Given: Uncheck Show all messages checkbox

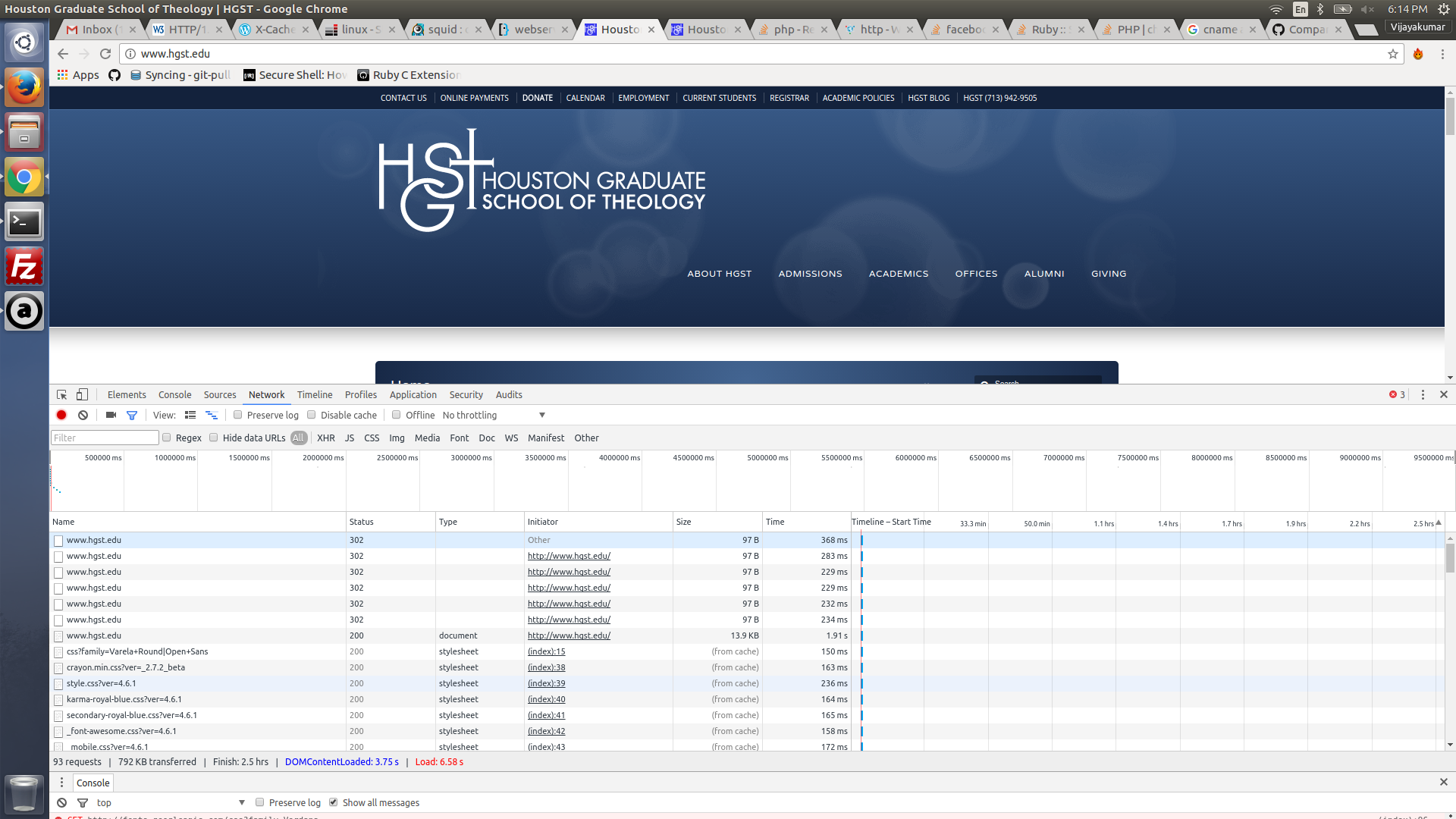Looking at the screenshot, I should click(333, 802).
